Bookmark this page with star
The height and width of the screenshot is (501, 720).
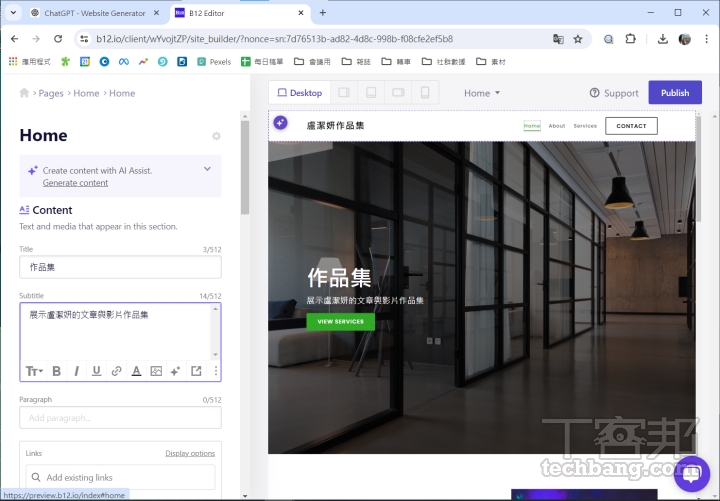(x=578, y=39)
